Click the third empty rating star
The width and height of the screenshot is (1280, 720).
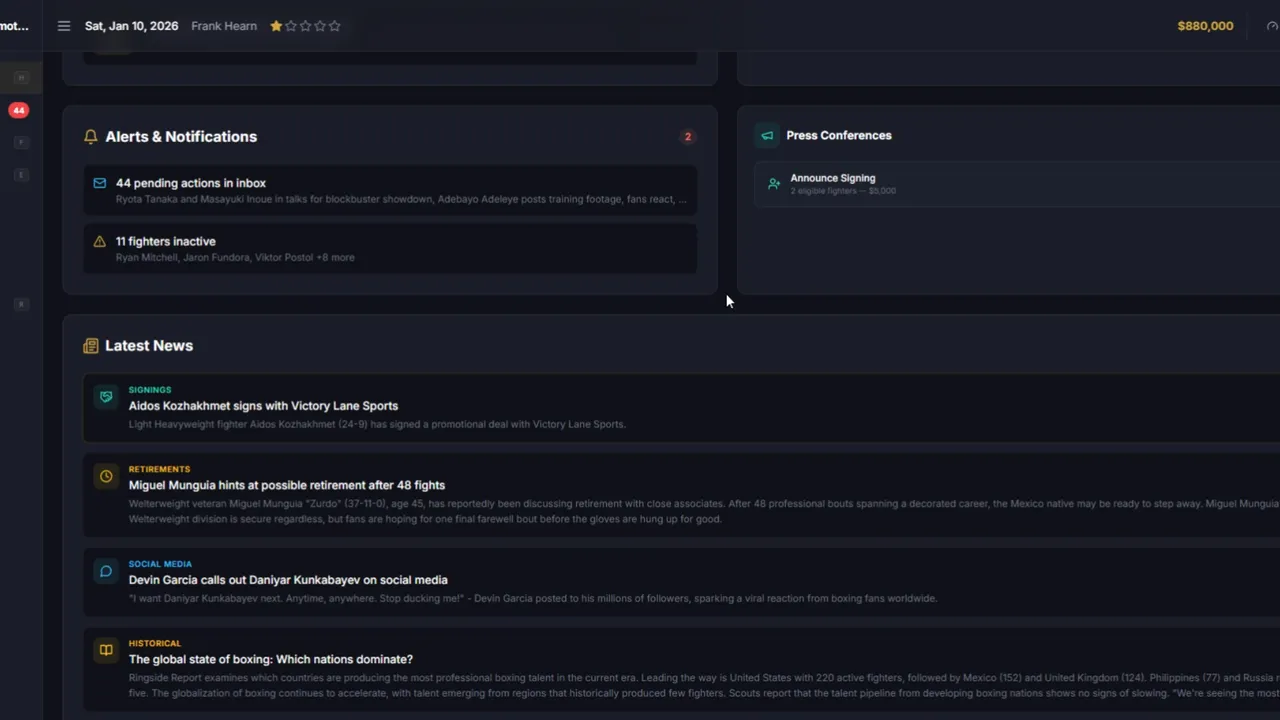click(305, 26)
